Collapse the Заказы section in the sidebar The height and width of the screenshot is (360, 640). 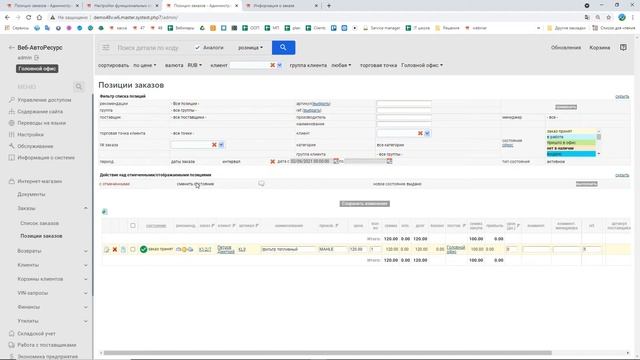[86, 208]
